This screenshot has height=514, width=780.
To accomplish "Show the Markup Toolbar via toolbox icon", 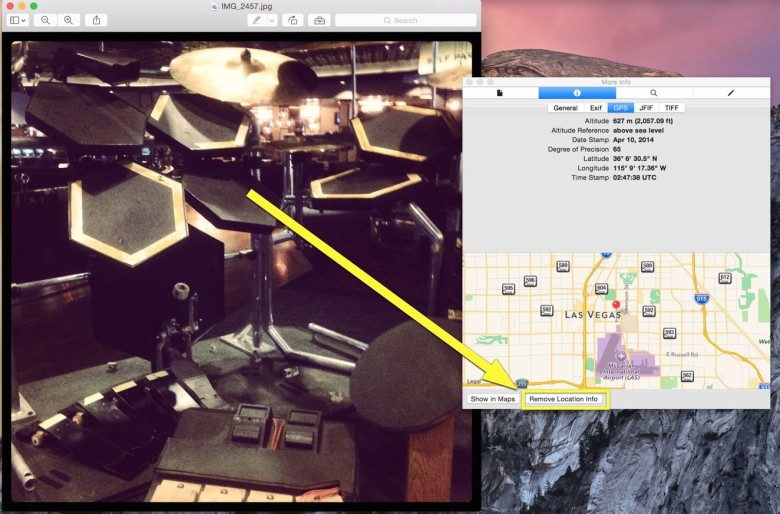I will 319,20.
